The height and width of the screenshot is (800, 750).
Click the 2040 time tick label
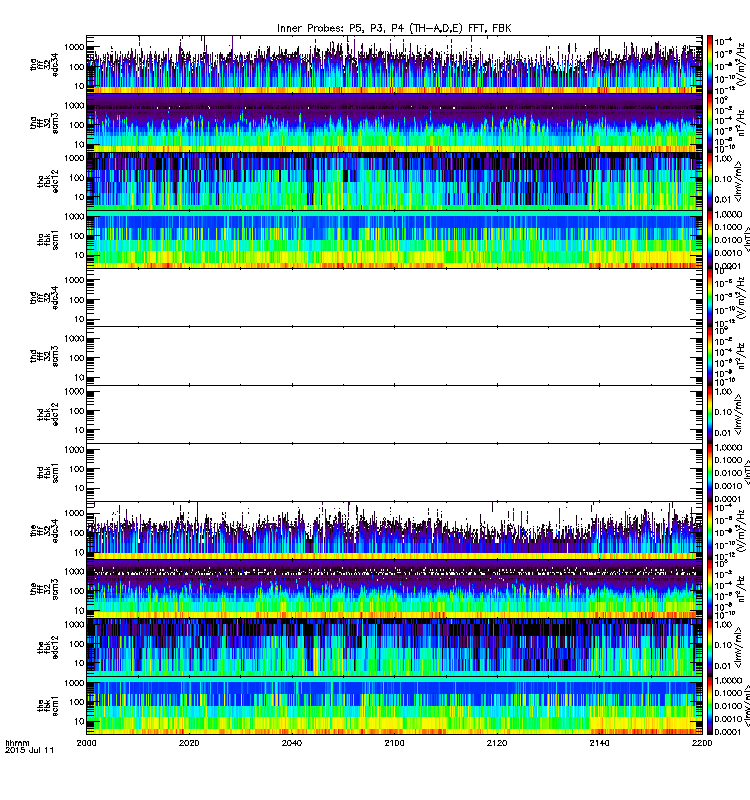pos(291,743)
